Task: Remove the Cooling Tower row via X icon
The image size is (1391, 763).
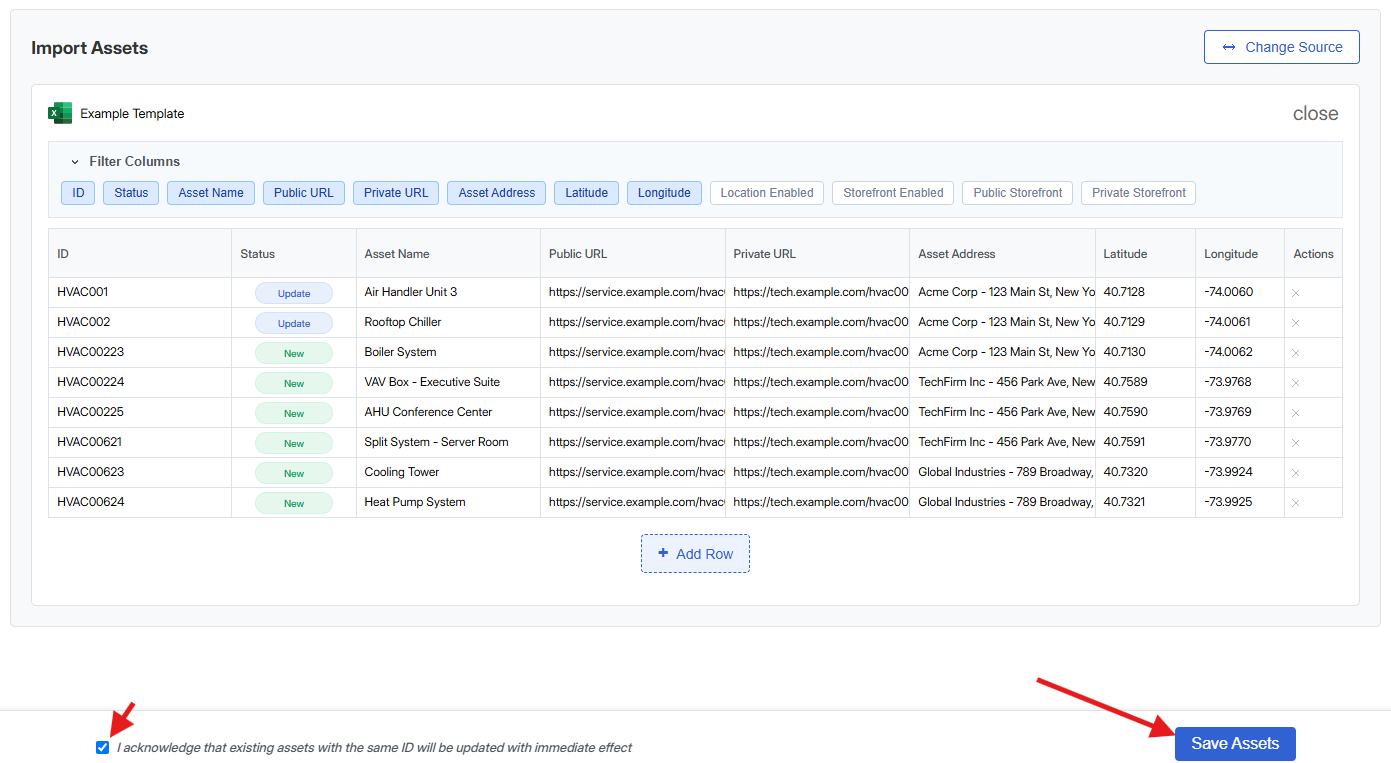Action: click(1295, 473)
